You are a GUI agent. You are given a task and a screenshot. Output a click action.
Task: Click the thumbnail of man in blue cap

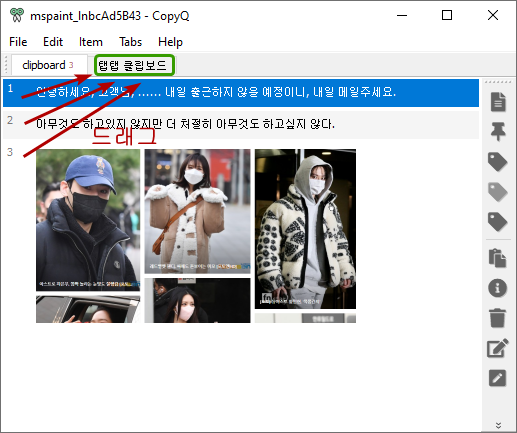tap(88, 220)
